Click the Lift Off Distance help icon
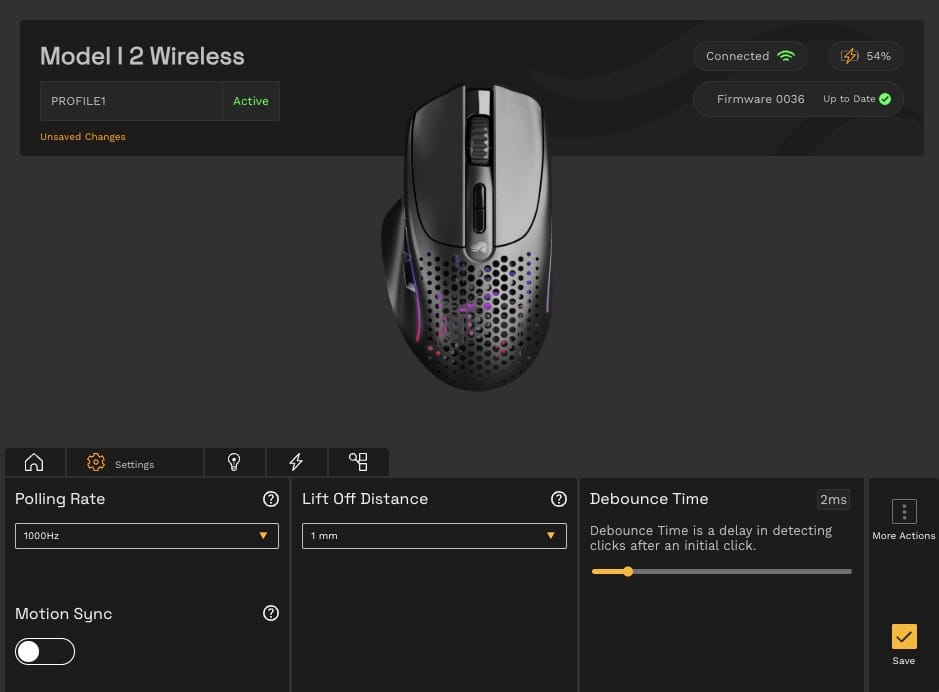 click(559, 499)
